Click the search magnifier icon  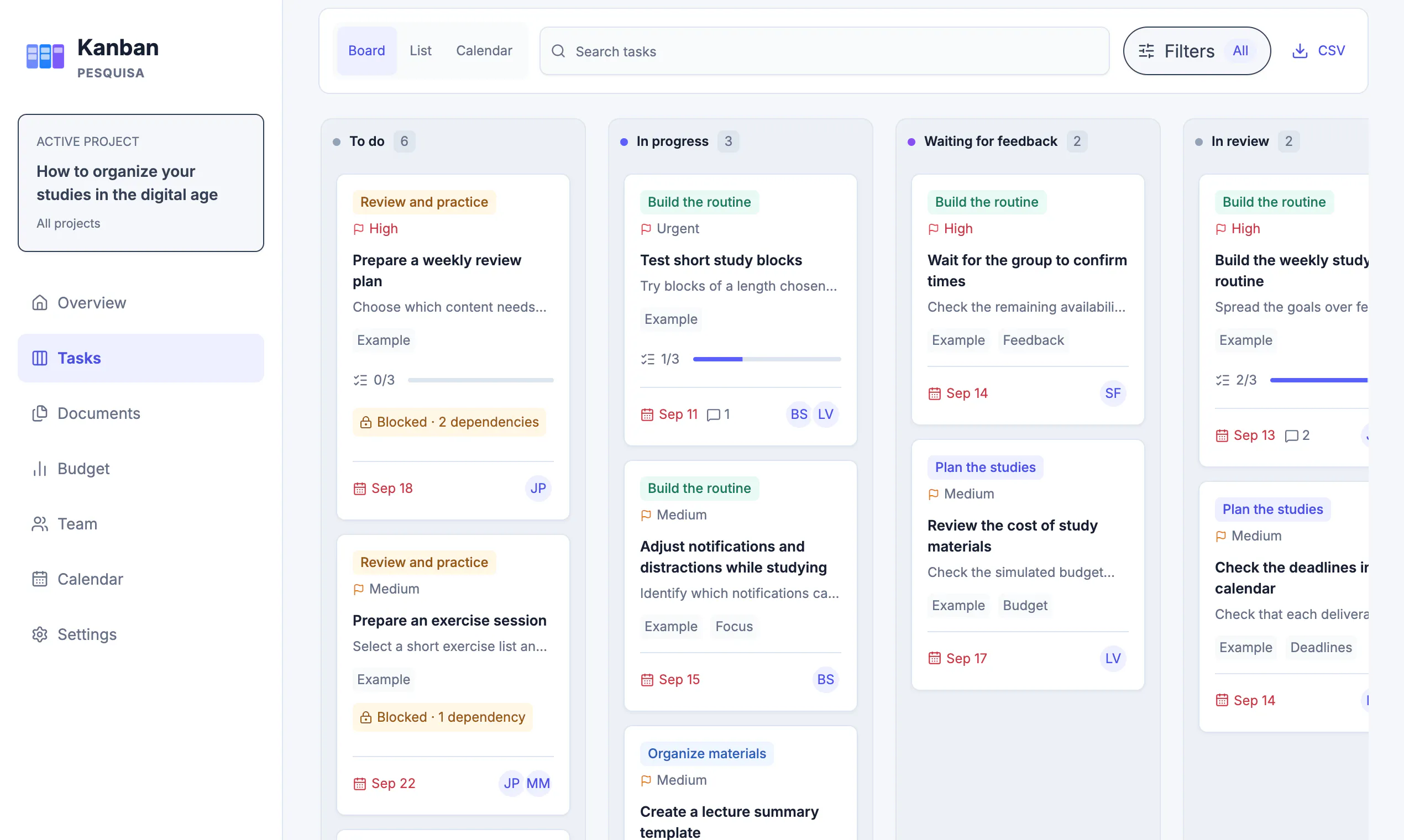click(558, 51)
